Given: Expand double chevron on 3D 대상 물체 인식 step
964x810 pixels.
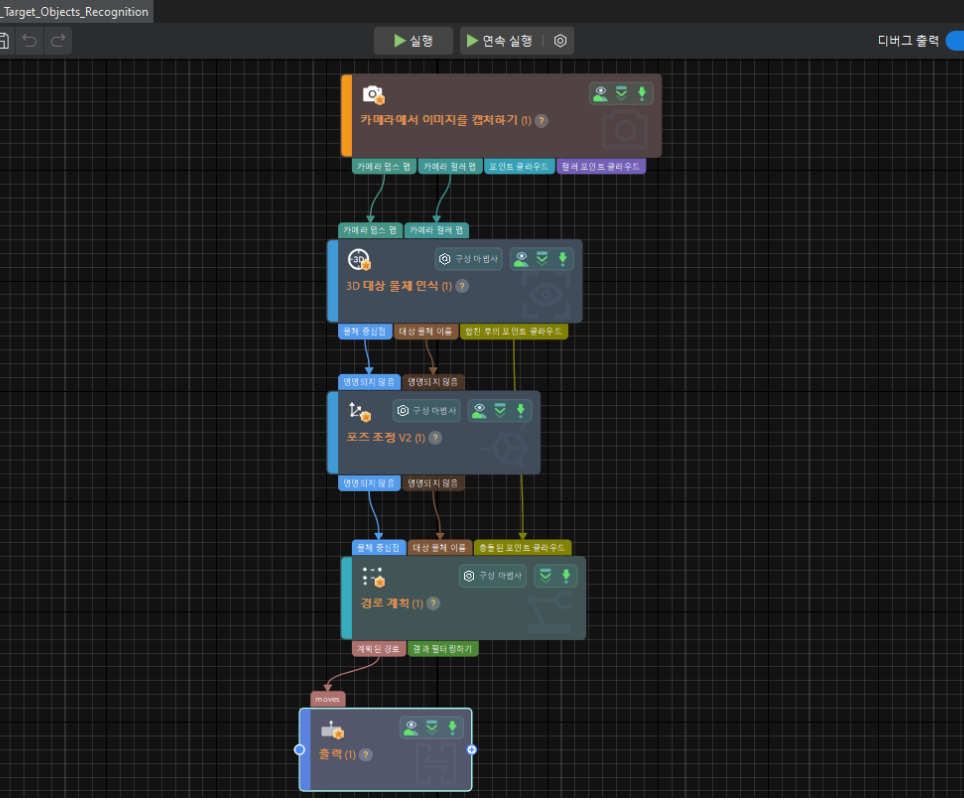Looking at the screenshot, I should tap(542, 259).
